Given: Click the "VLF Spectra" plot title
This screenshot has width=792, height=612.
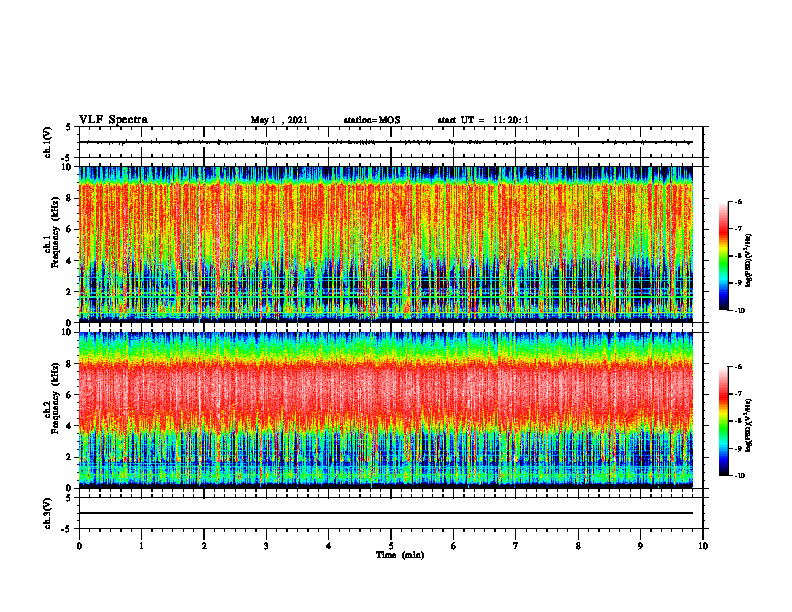Looking at the screenshot, I should click(113, 120).
